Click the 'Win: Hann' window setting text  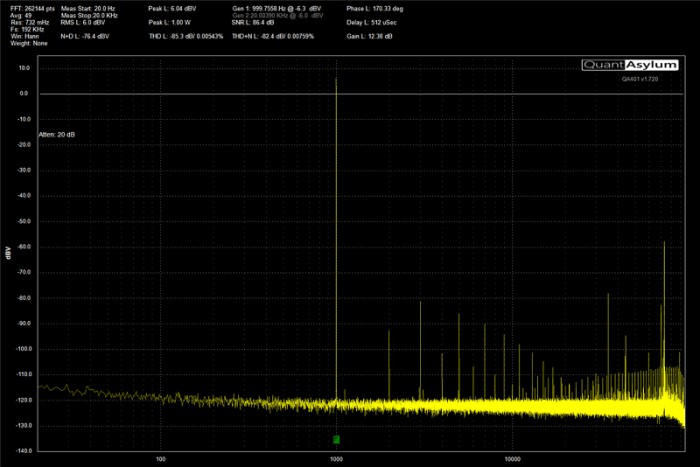[x=25, y=37]
